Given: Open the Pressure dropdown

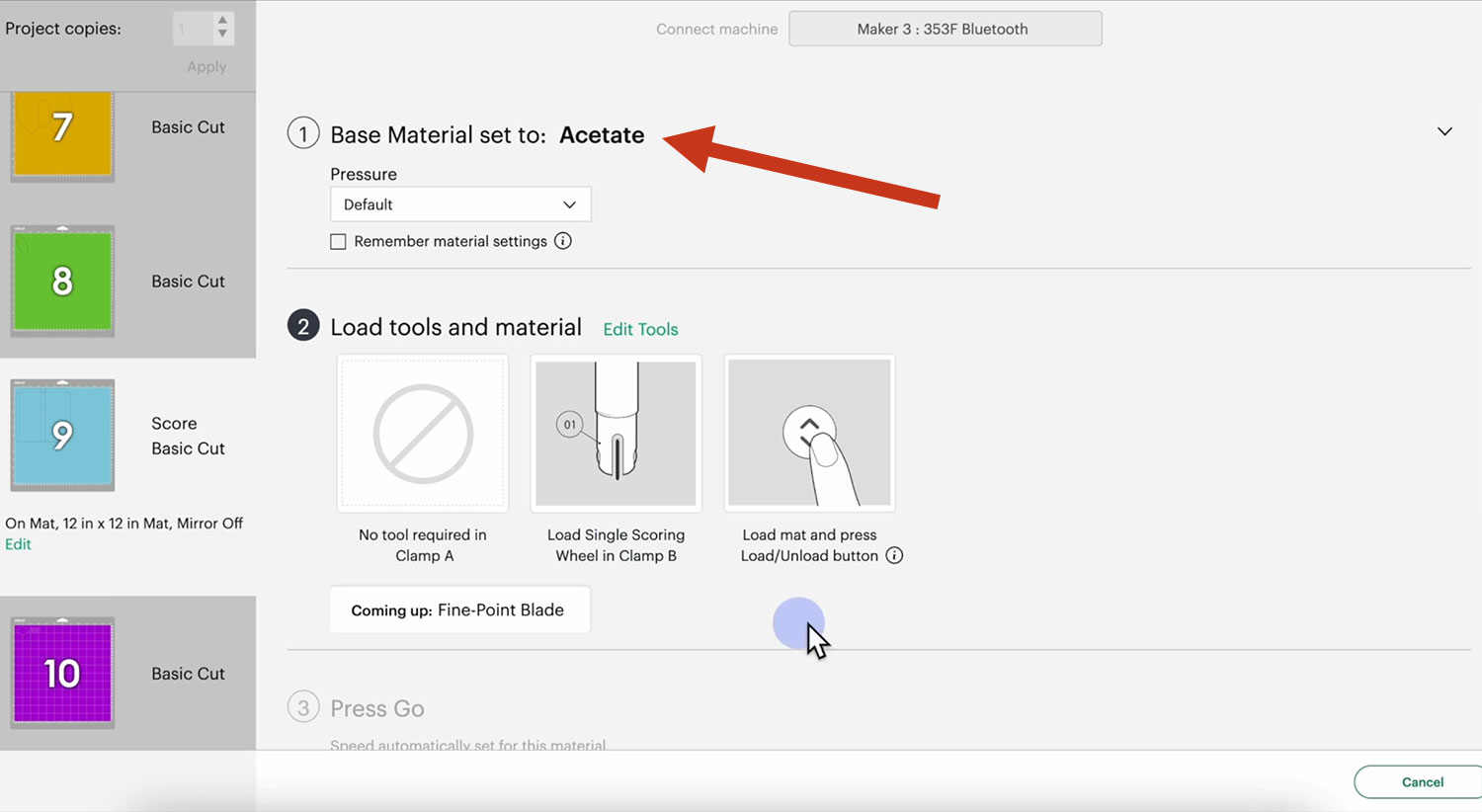Looking at the screenshot, I should pyautogui.click(x=460, y=204).
